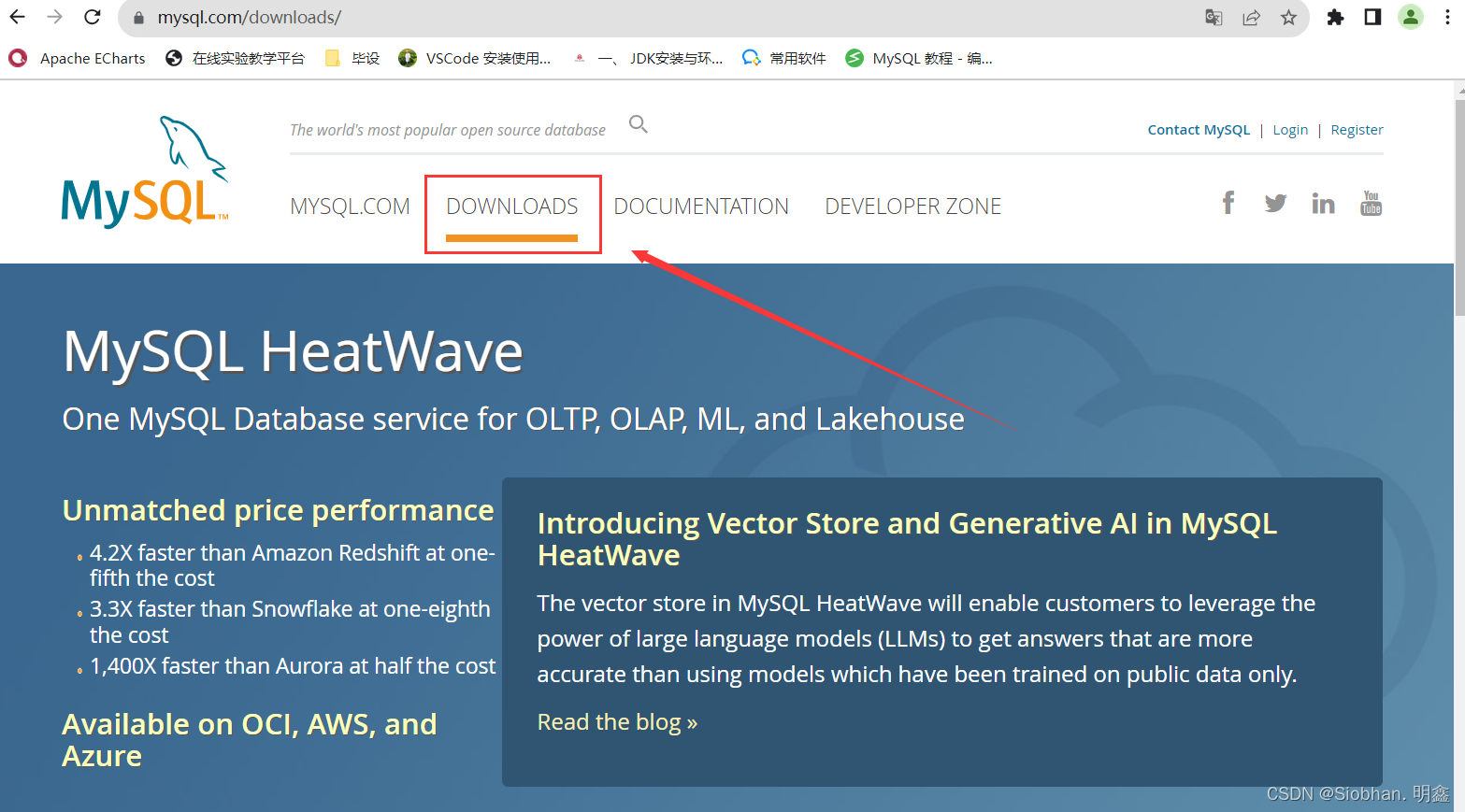Image resolution: width=1465 pixels, height=812 pixels.
Task: Open MySQL's Twitter icon
Action: click(1275, 202)
